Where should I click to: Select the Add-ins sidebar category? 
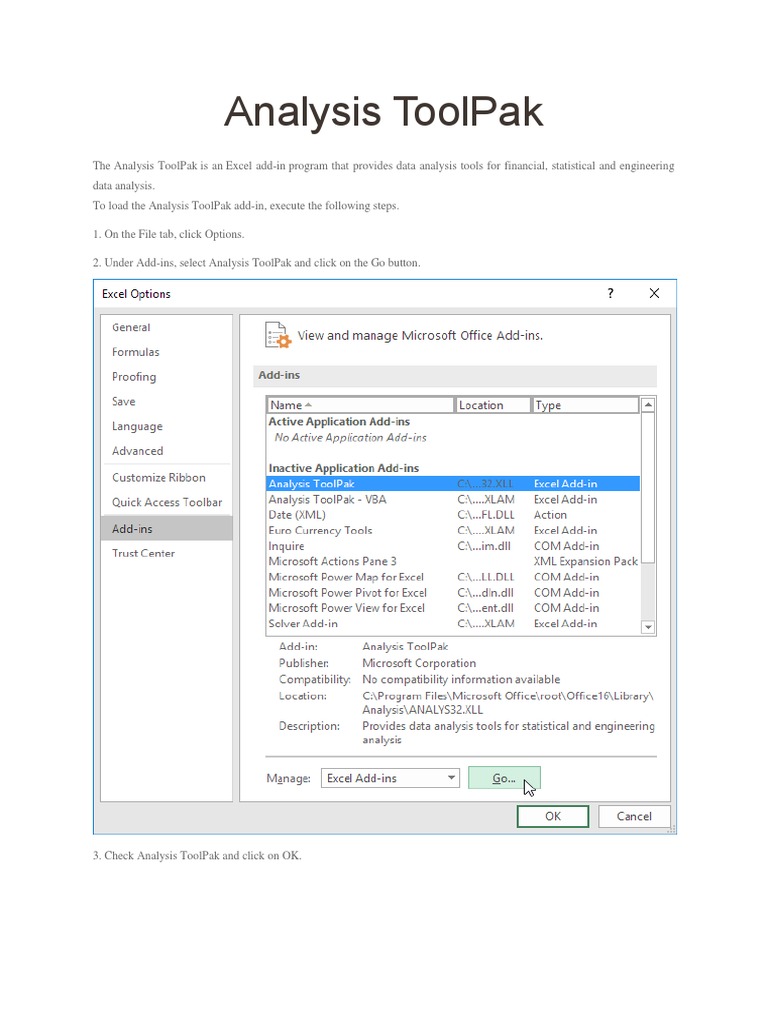point(167,528)
